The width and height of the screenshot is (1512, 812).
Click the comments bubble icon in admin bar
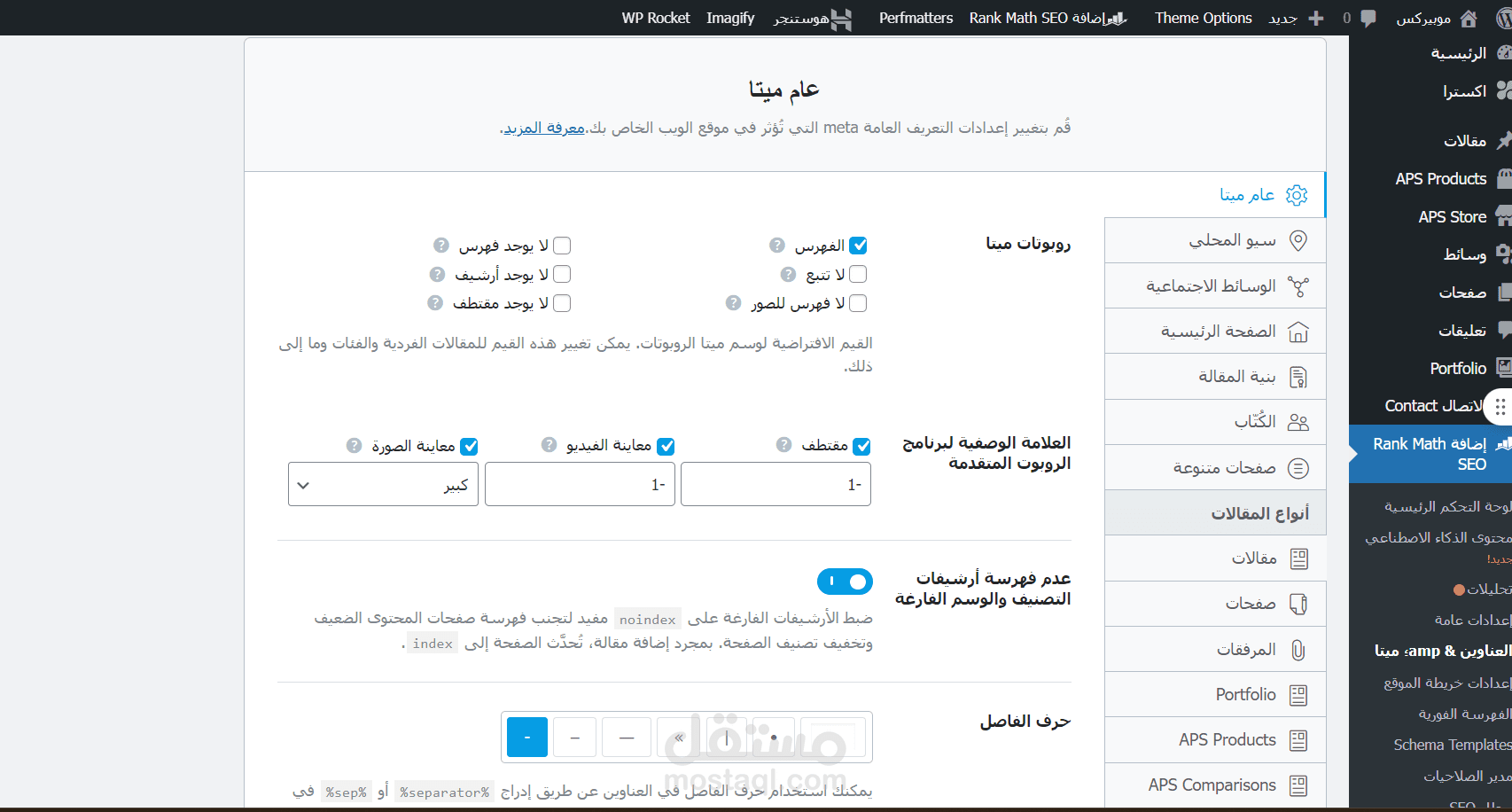tap(1368, 18)
